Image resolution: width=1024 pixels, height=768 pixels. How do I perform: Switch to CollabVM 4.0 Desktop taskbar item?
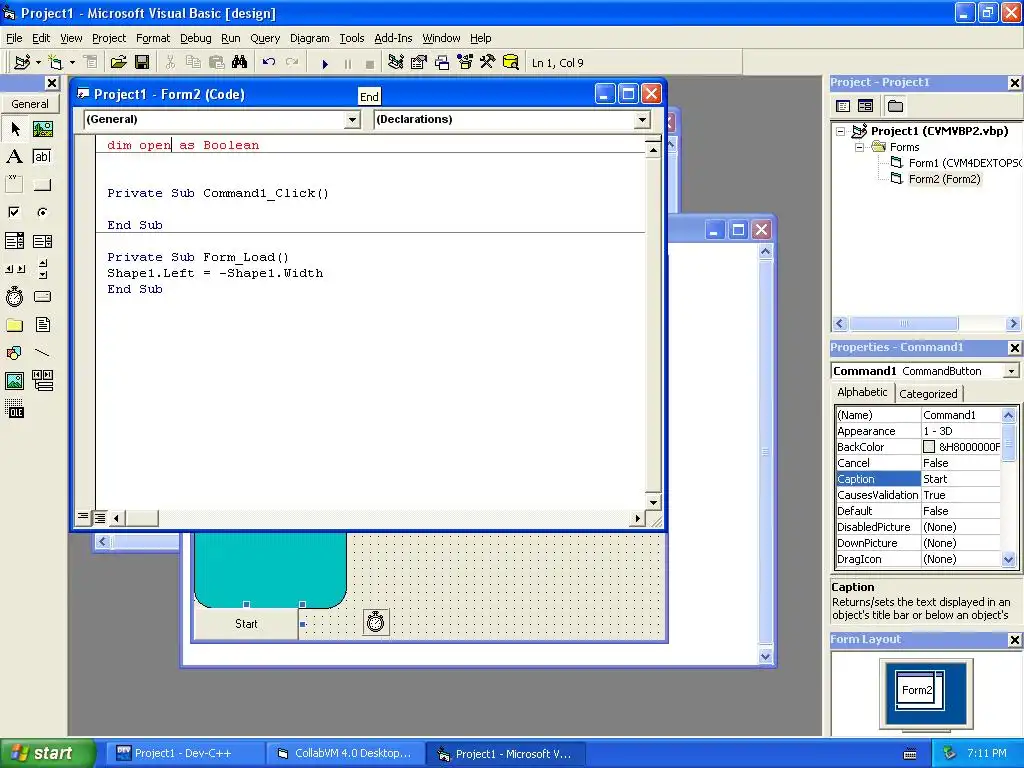(345, 753)
